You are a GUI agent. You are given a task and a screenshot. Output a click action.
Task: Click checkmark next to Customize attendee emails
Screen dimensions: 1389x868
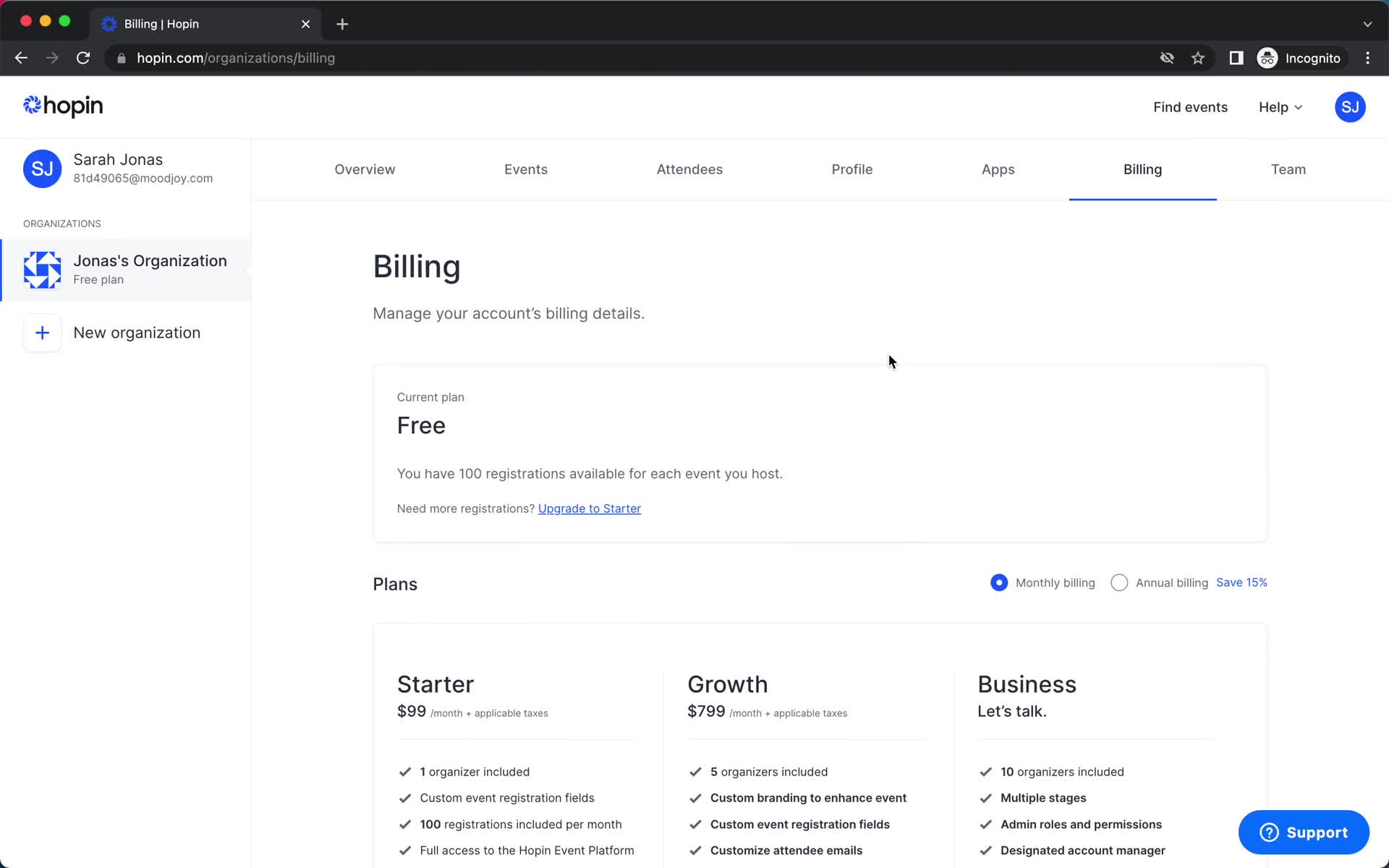695,851
